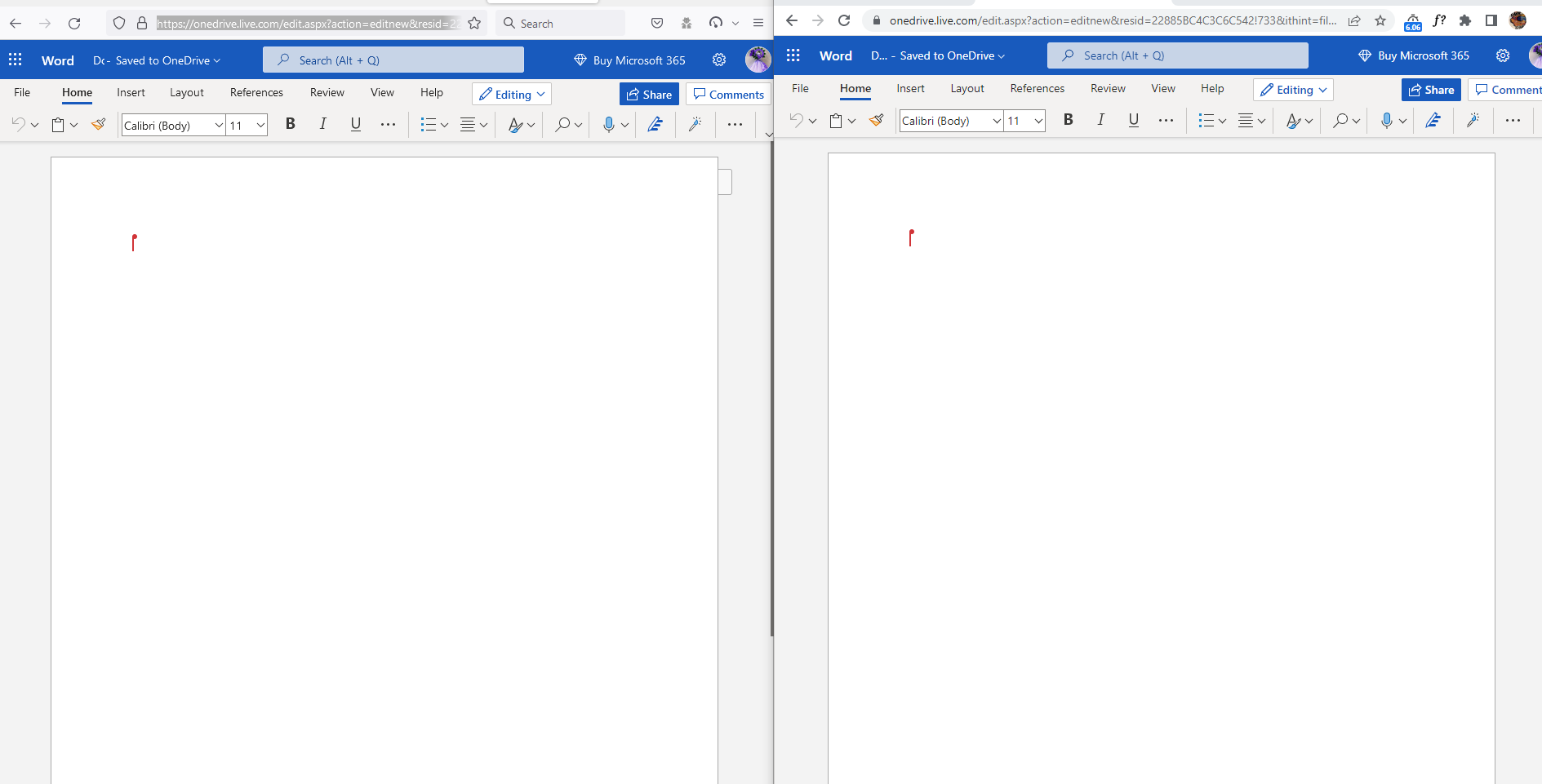1542x784 pixels.
Task: Switch to the Insert ribbon tab
Action: 131,92
